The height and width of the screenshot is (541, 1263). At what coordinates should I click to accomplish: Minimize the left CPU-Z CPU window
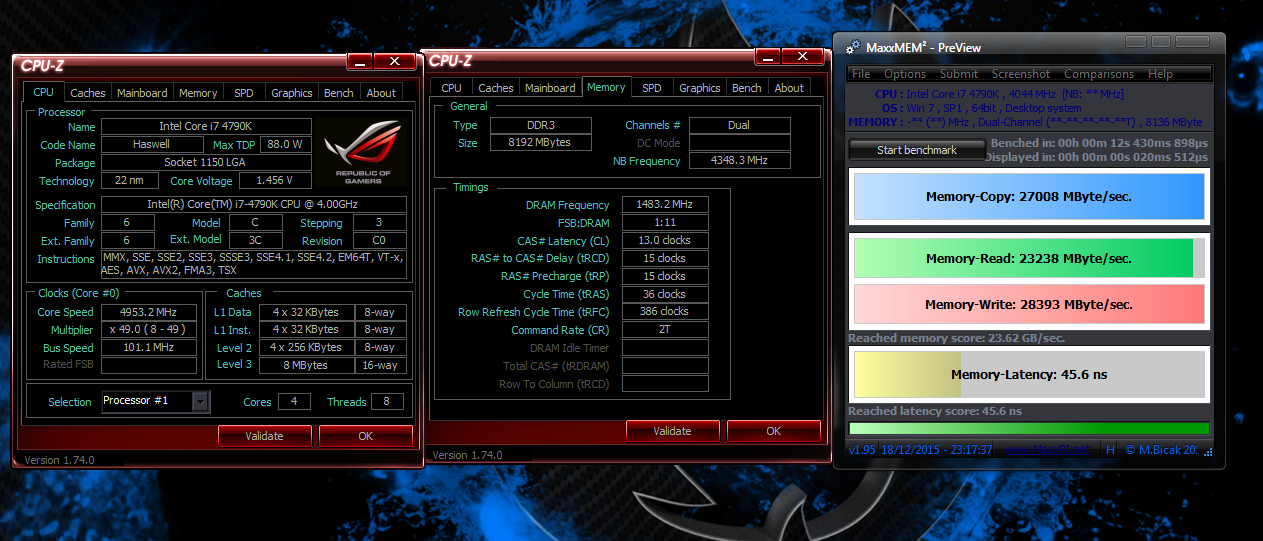tap(359, 62)
